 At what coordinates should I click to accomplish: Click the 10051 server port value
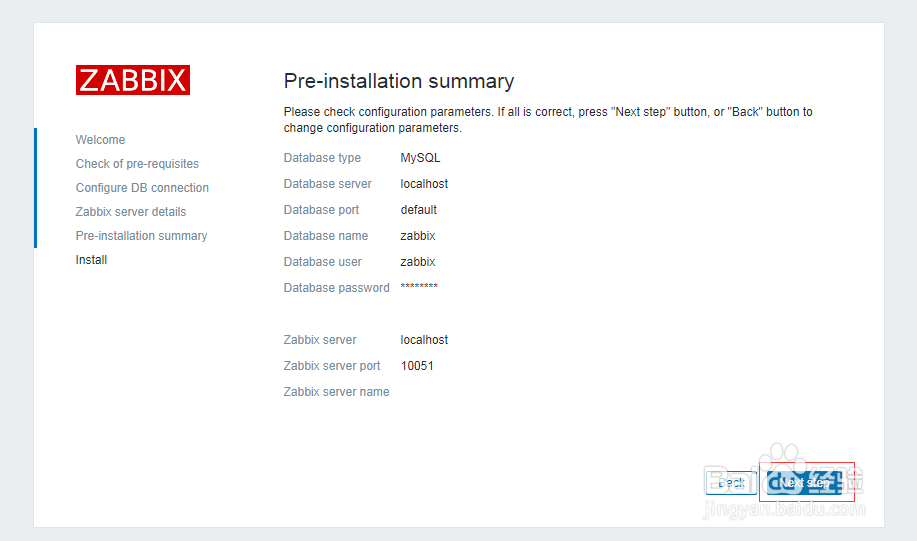tap(417, 366)
